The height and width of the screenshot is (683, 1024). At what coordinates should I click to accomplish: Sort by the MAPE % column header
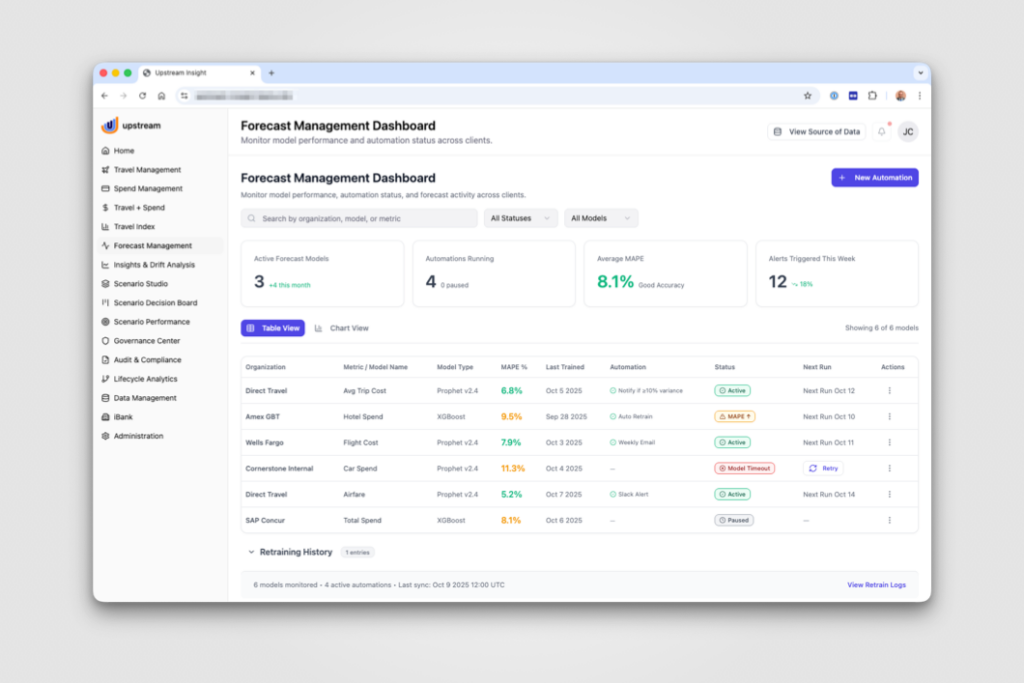point(514,367)
